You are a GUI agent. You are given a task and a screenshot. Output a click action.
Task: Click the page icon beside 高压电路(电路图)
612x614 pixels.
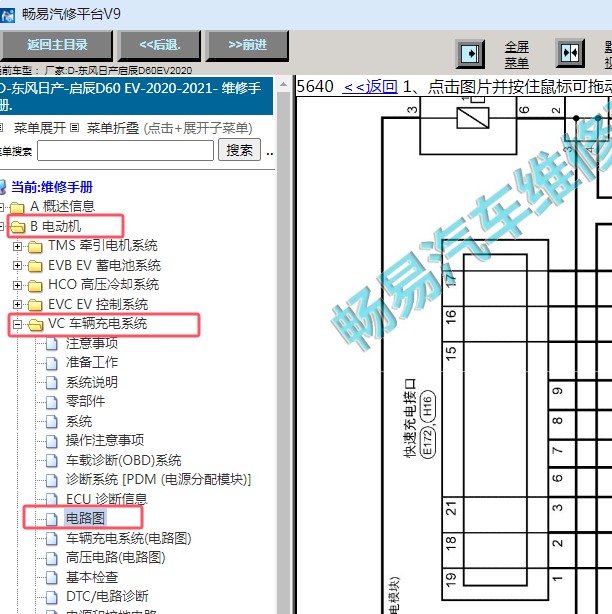[x=52, y=558]
